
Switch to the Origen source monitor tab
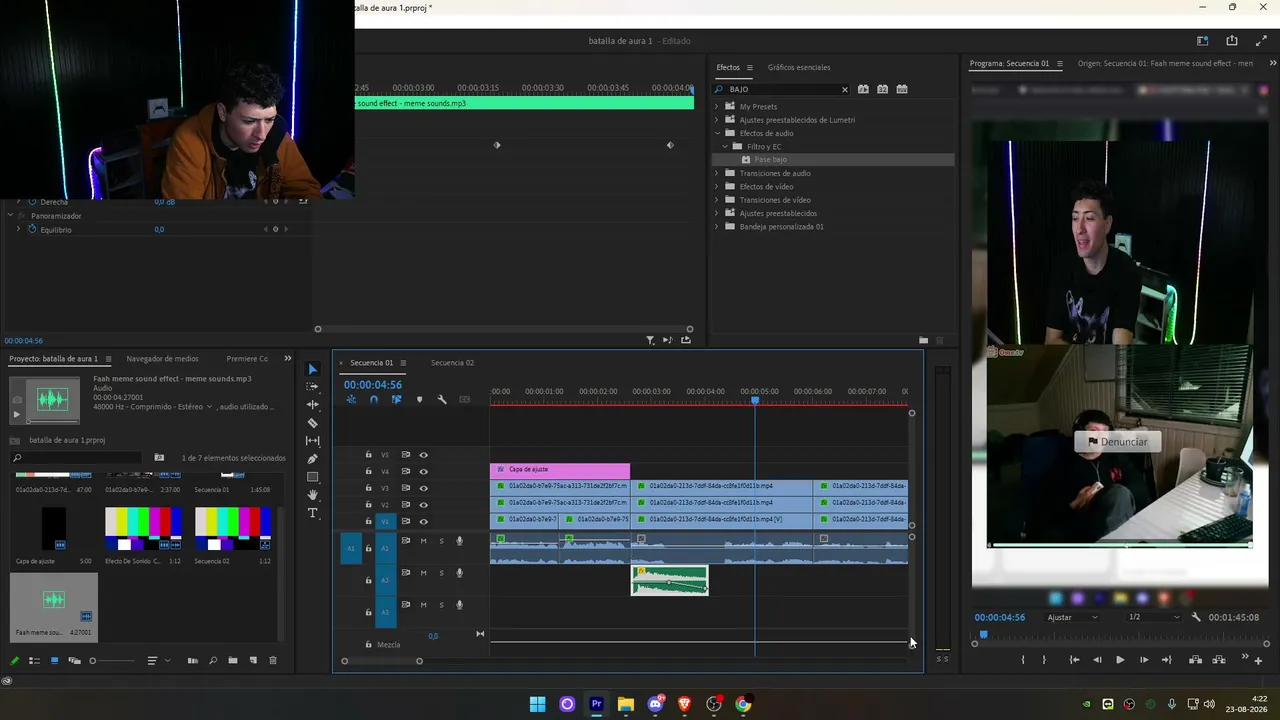(x=1165, y=63)
